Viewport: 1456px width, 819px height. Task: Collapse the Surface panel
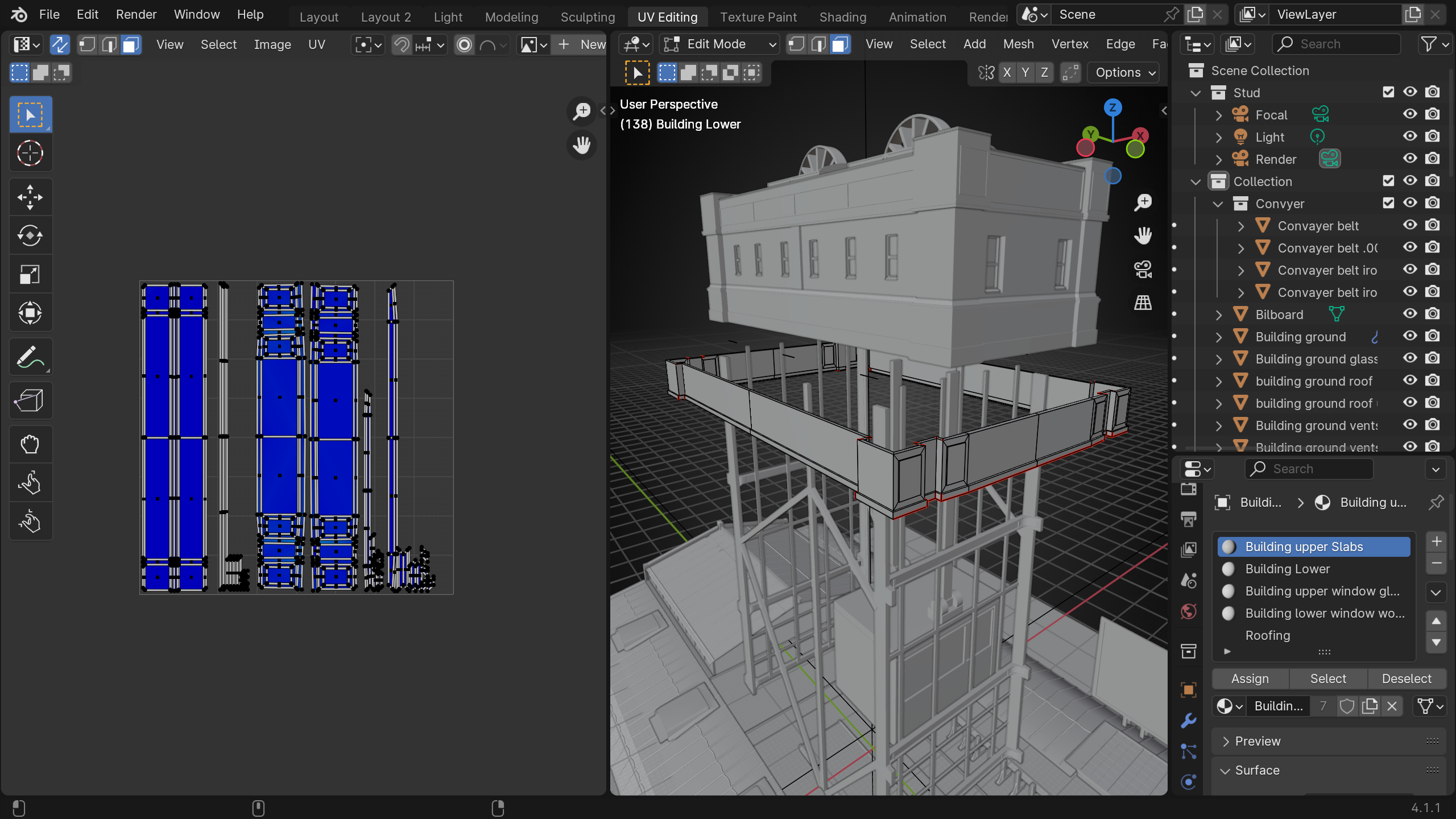tap(1329, 770)
